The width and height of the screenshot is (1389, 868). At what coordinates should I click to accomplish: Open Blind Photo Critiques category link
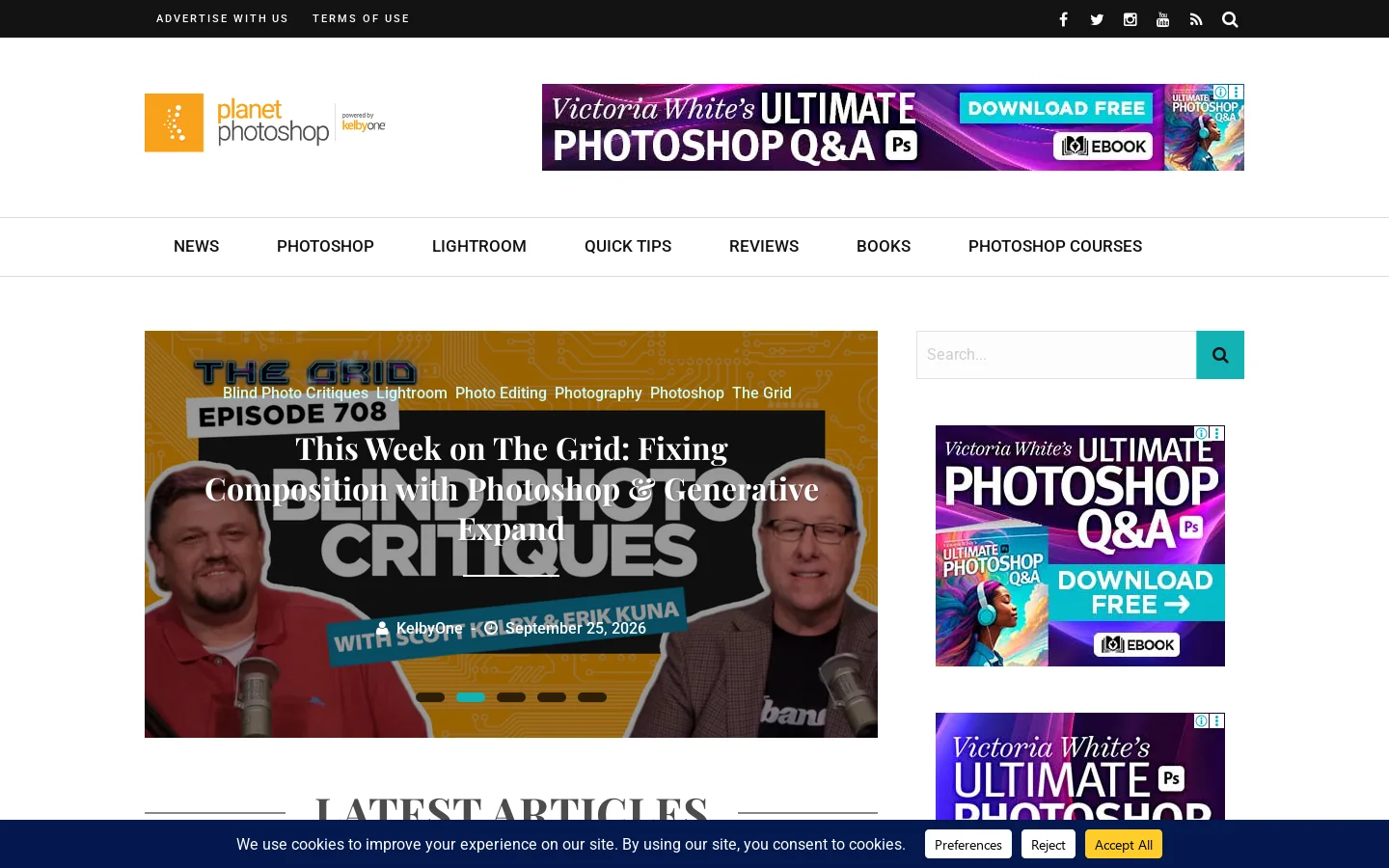295,393
